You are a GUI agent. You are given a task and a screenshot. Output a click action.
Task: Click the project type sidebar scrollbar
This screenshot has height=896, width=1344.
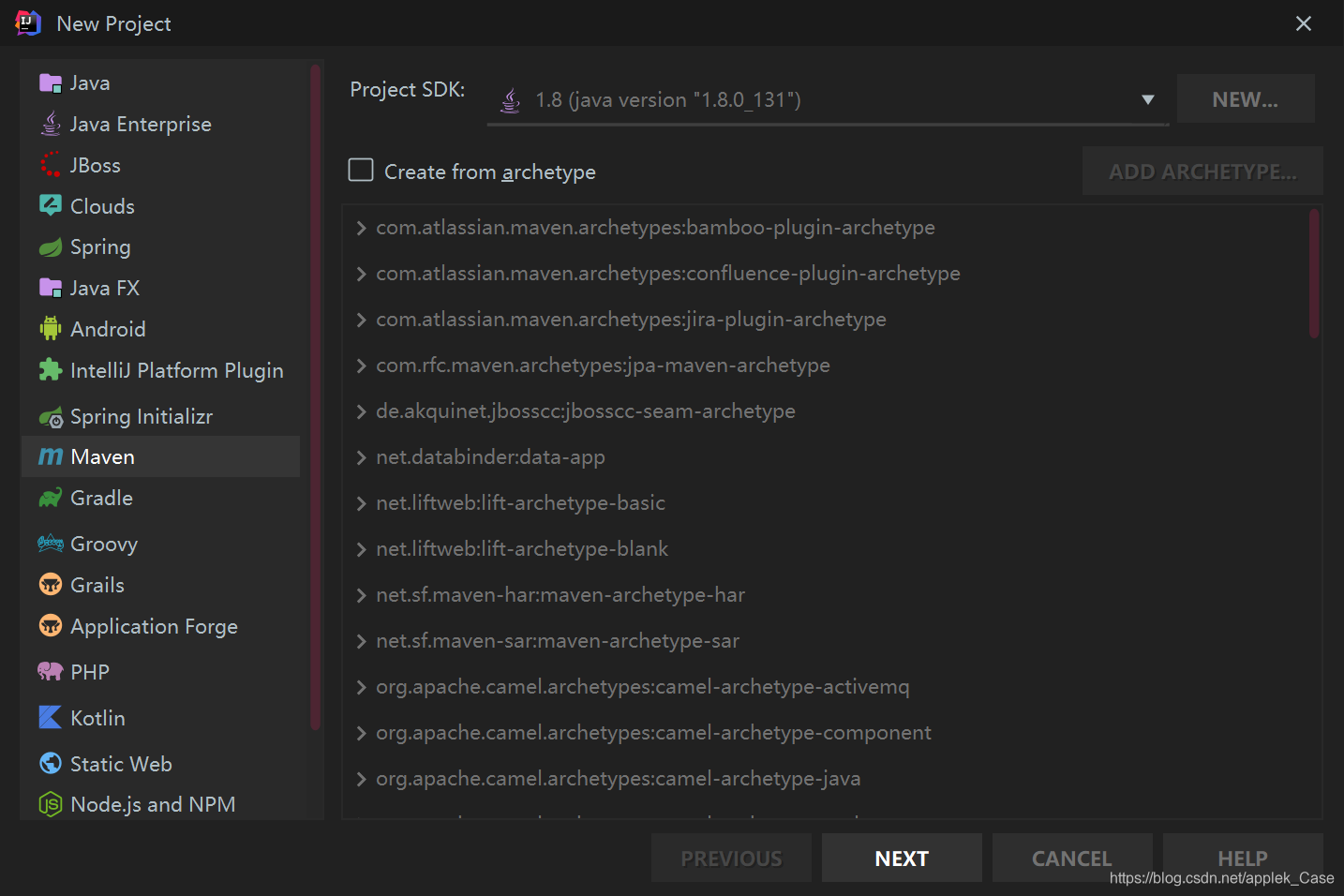coord(315,397)
